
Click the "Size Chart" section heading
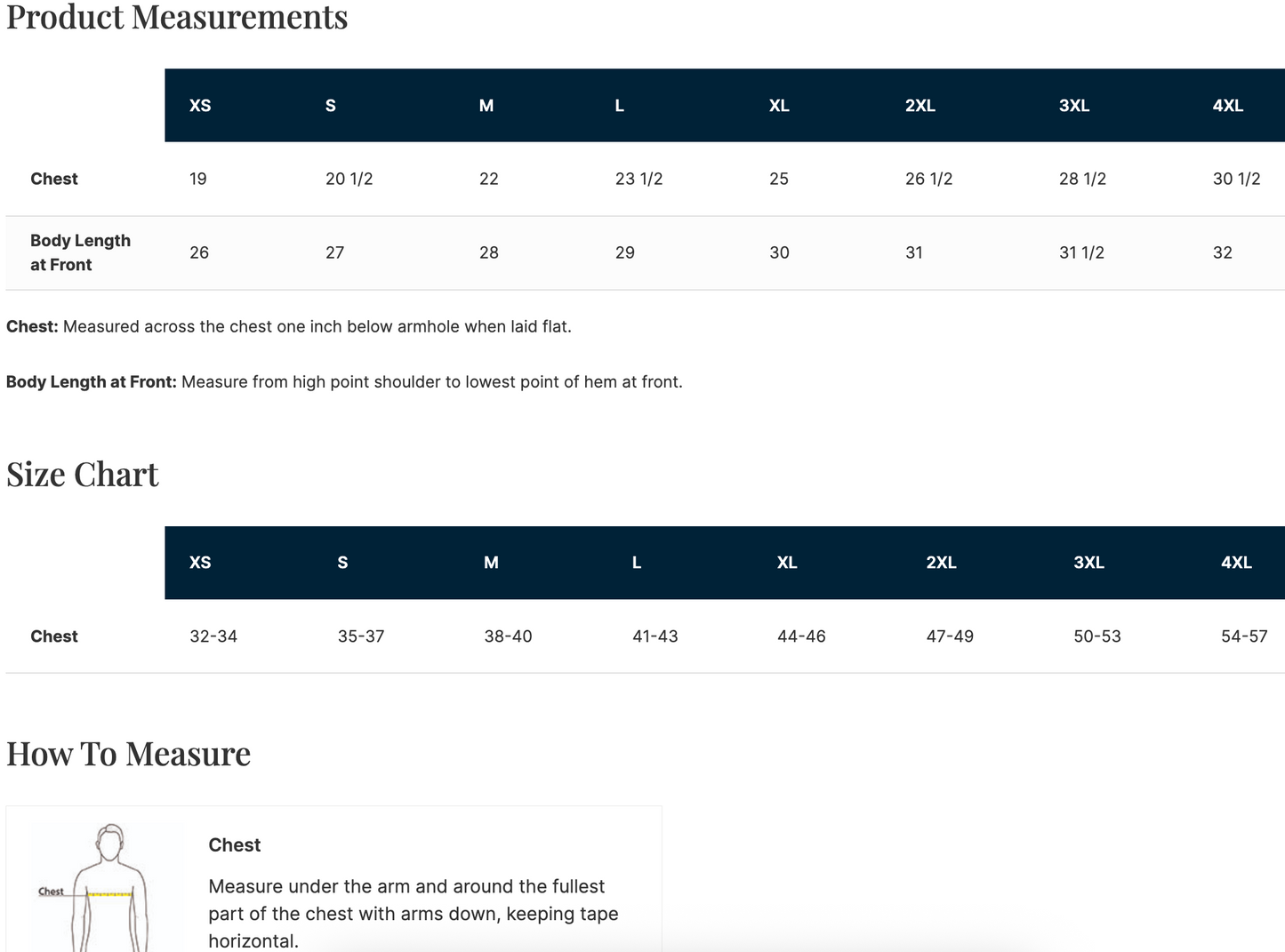[83, 475]
